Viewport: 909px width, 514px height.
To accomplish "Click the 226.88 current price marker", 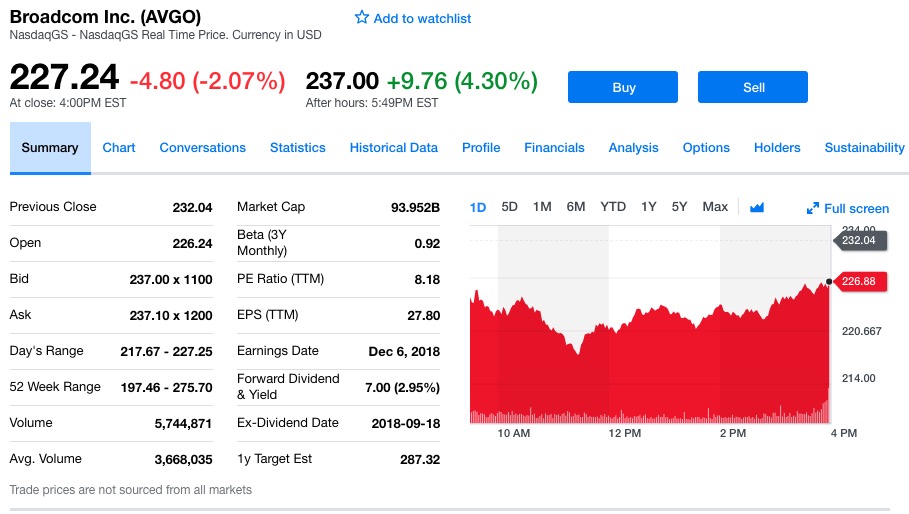I will 861,282.
